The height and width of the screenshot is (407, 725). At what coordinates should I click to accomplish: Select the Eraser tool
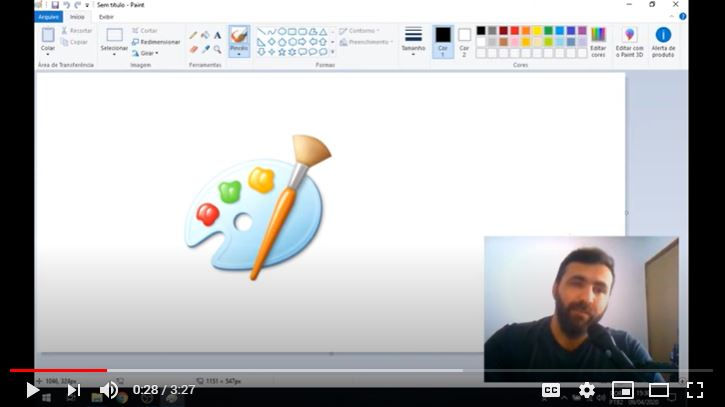tap(193, 49)
